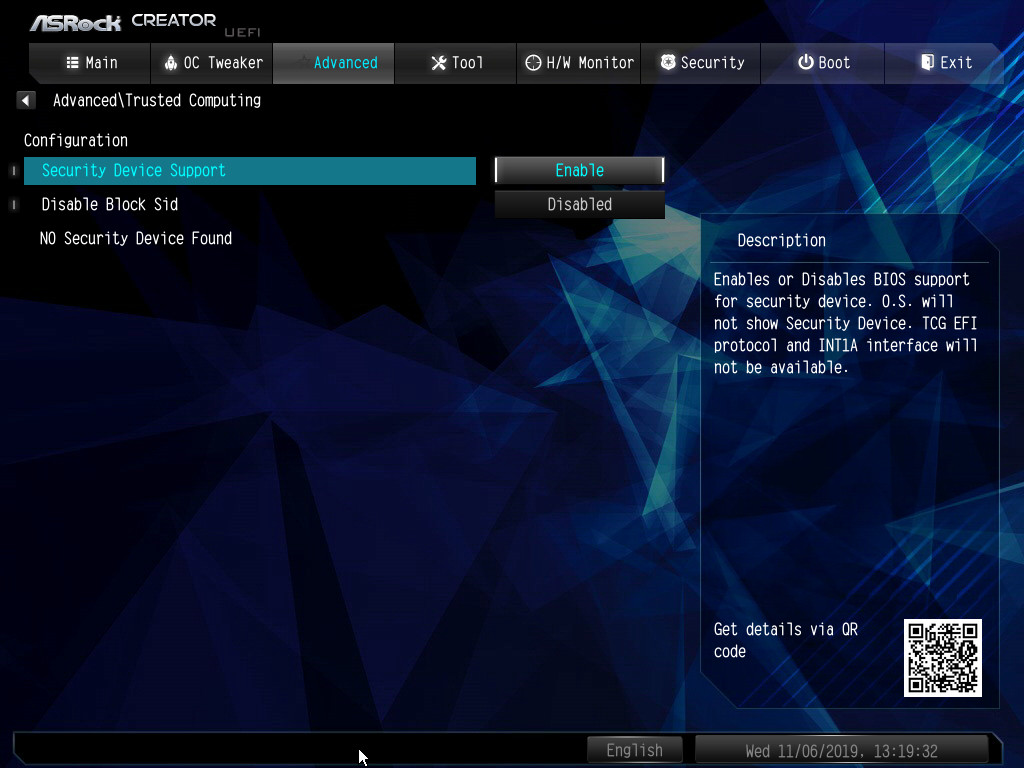
Task: Click the OC Tweaker flame icon
Action: (170, 63)
